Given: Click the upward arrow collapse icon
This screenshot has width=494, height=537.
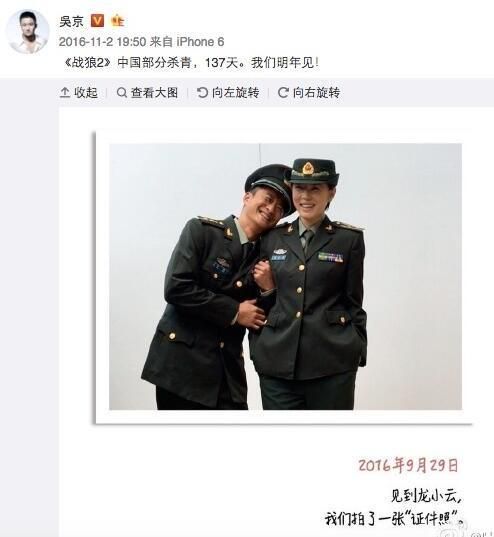Looking at the screenshot, I should click(x=65, y=92).
